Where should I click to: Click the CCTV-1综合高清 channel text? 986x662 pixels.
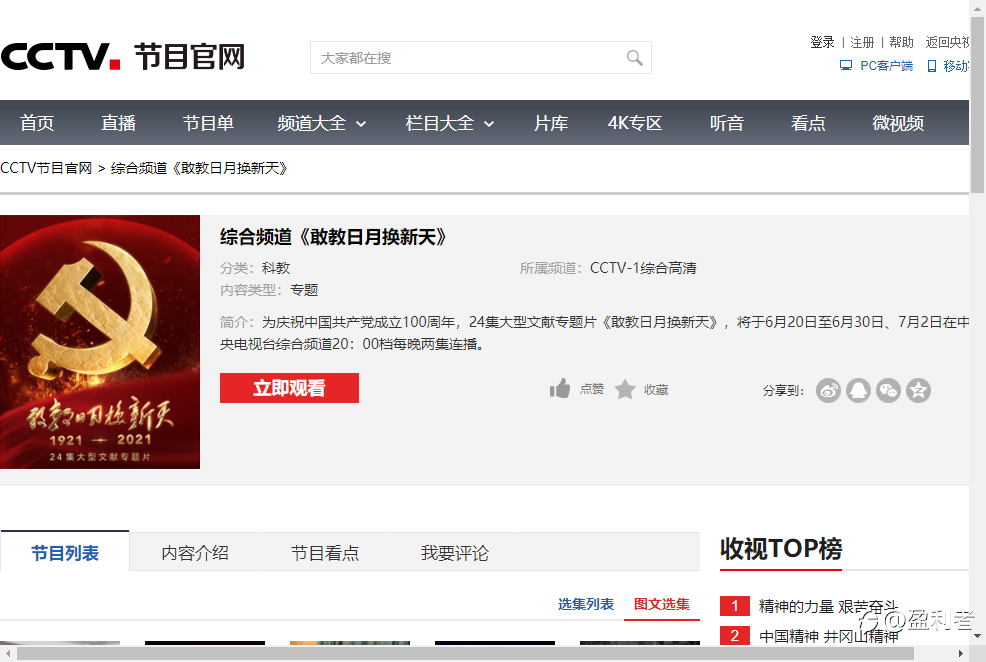(643, 268)
